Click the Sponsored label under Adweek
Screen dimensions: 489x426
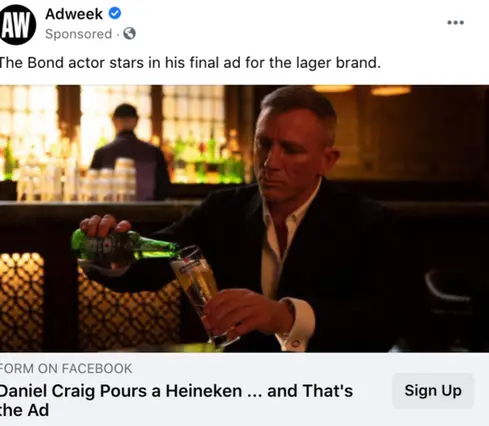click(78, 34)
